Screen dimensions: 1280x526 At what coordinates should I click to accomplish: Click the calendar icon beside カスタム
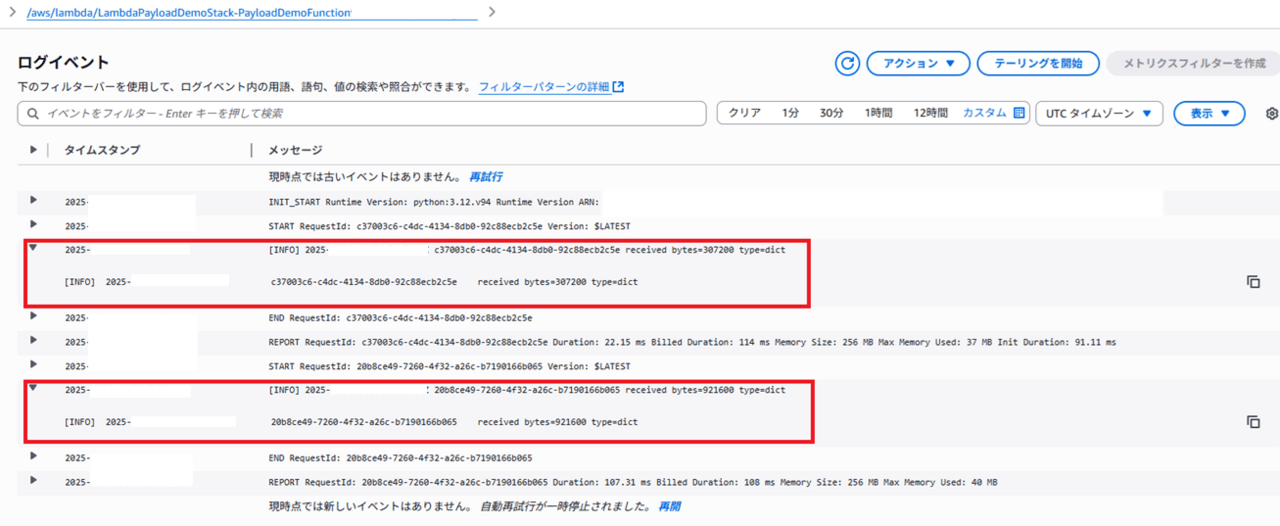tap(1020, 113)
